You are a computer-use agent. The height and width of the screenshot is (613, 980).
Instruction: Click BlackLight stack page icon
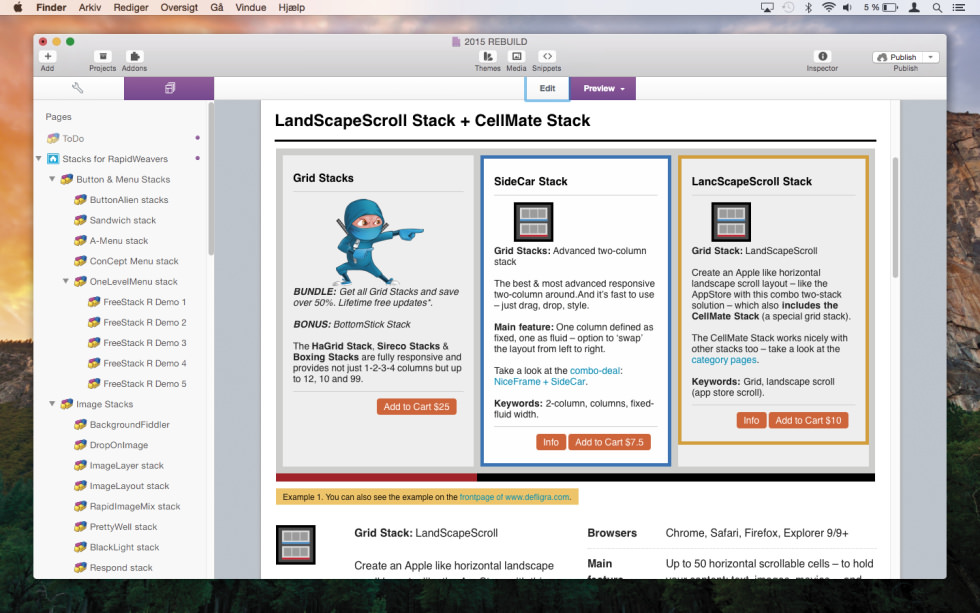(x=80, y=547)
